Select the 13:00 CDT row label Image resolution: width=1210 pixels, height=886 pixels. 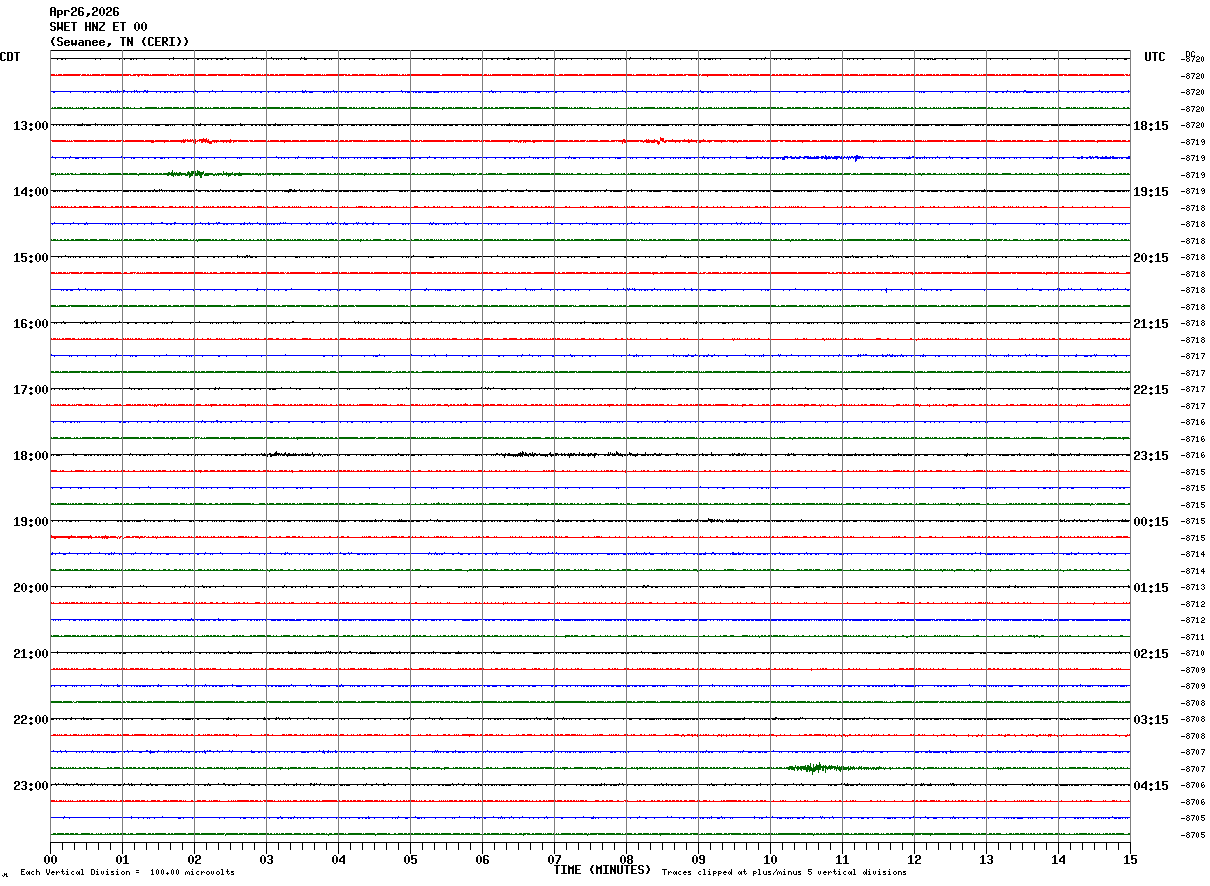[30, 126]
